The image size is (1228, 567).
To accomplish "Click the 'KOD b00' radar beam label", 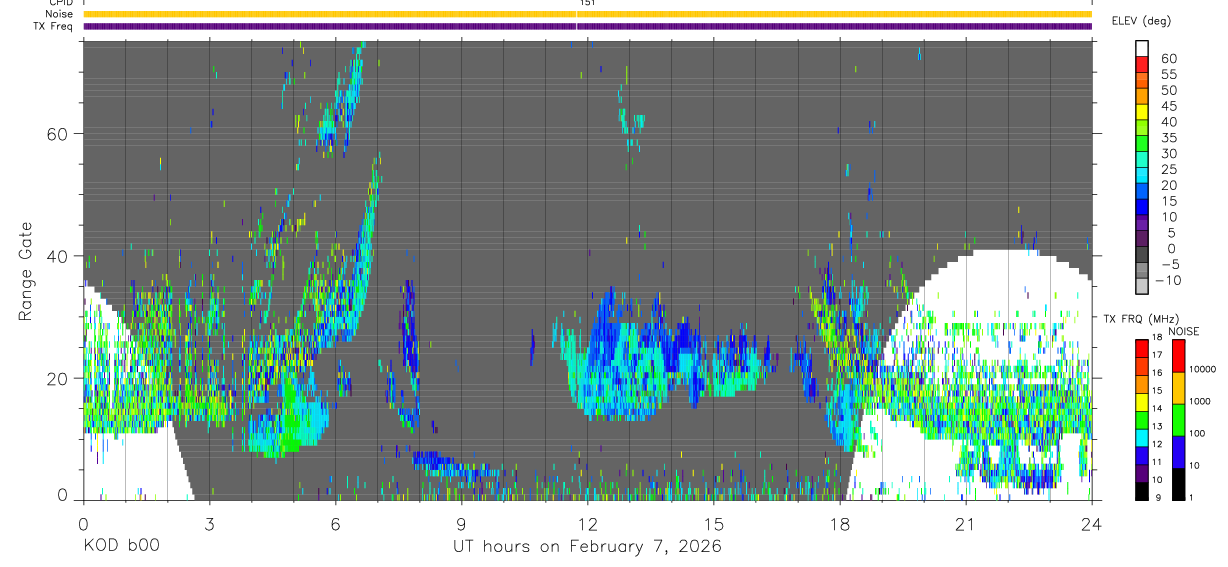I will pyautogui.click(x=121, y=547).
